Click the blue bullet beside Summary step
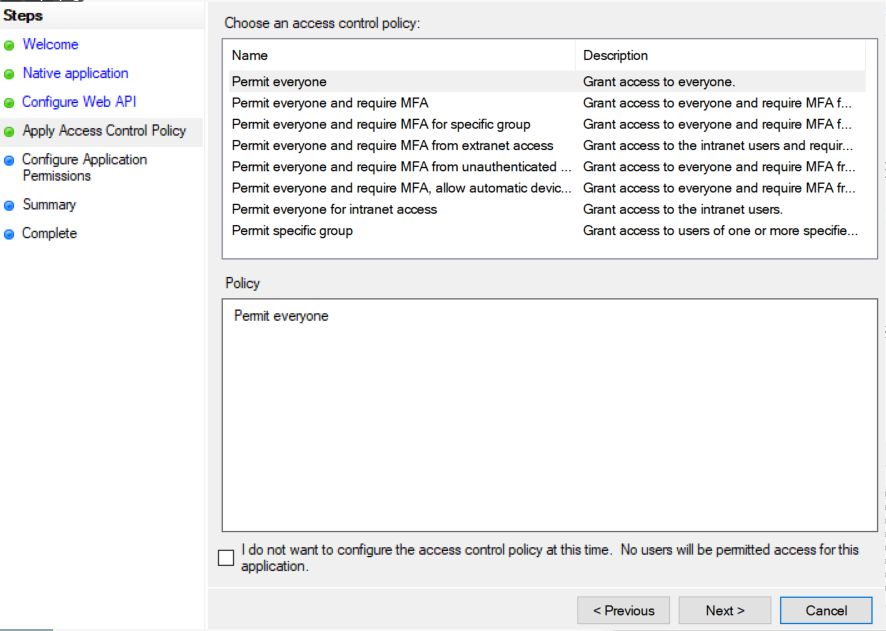This screenshot has width=886, height=631. pyautogui.click(x=10, y=205)
